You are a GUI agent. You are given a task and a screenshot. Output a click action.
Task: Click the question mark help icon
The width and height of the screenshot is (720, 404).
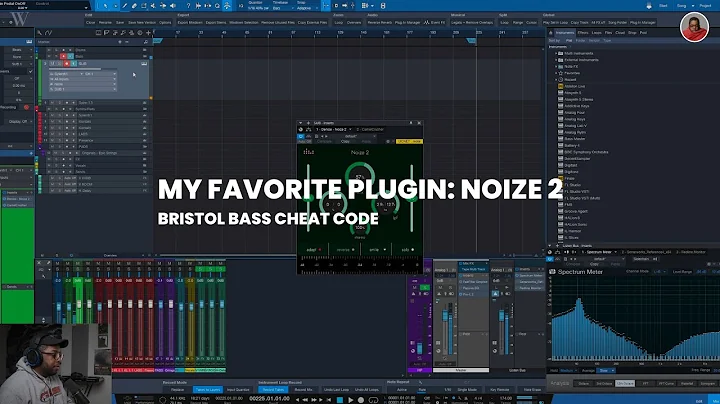point(188,6)
